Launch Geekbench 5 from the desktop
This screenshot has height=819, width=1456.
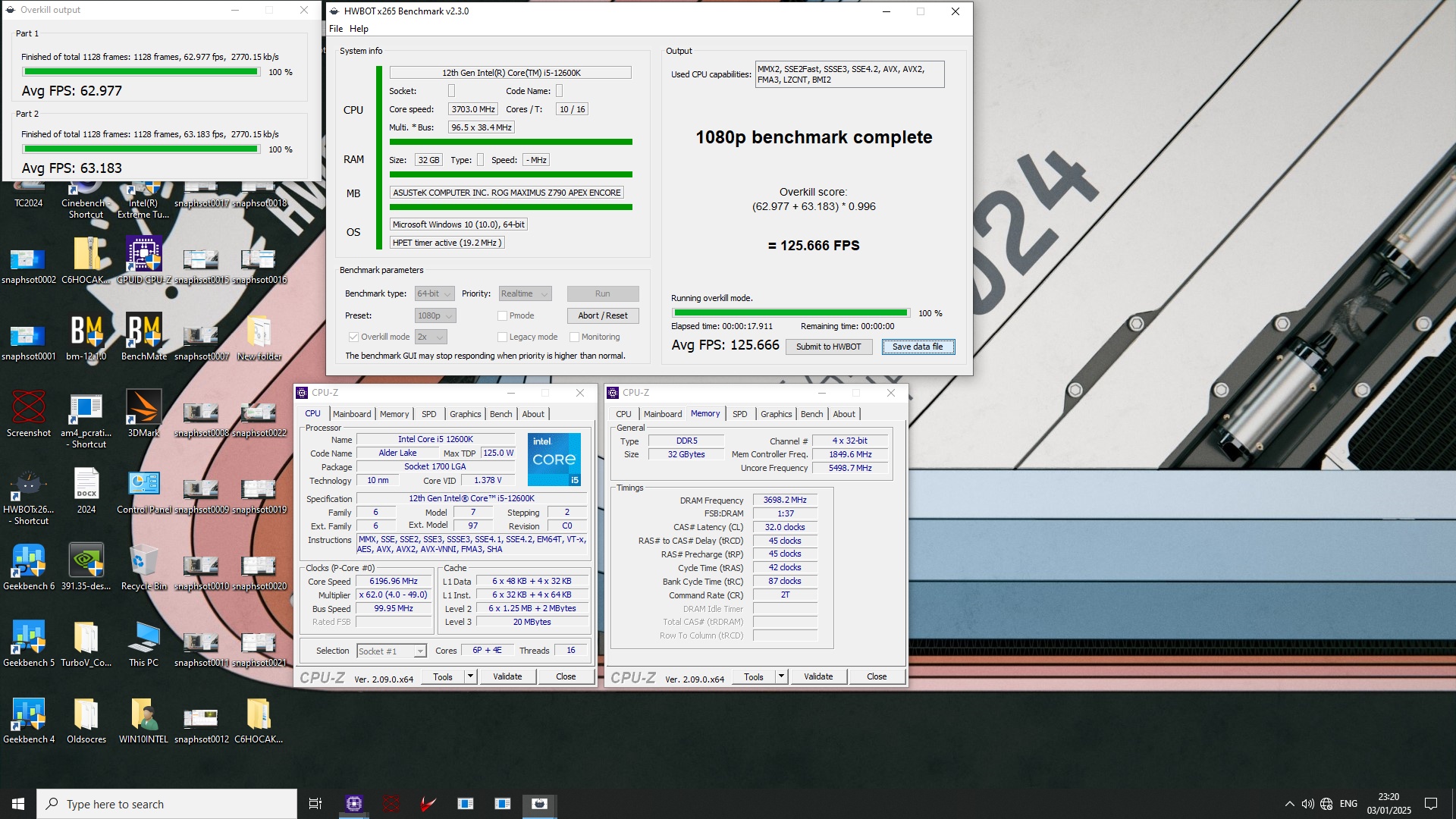[x=29, y=643]
